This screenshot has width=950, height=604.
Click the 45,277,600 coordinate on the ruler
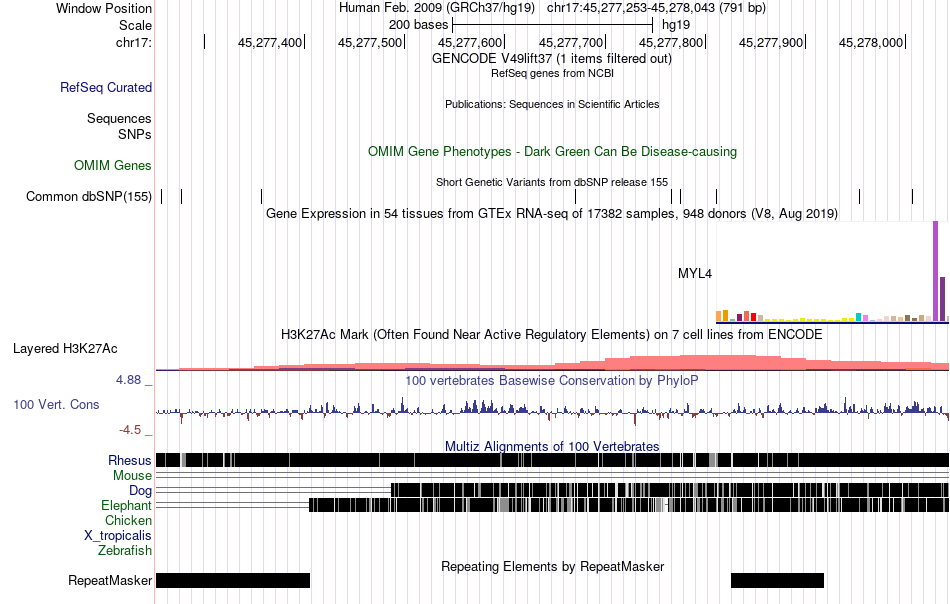470,42
